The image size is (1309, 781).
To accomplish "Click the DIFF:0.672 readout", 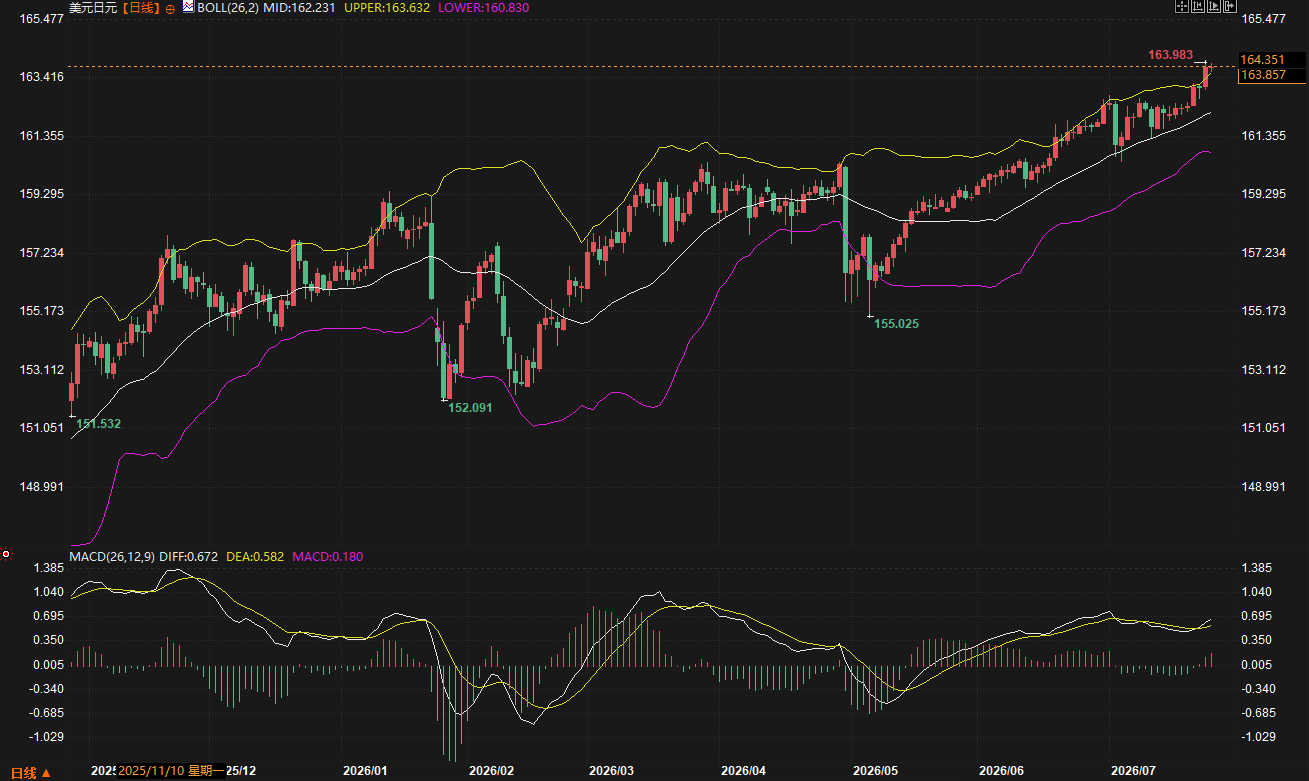I will (189, 555).
